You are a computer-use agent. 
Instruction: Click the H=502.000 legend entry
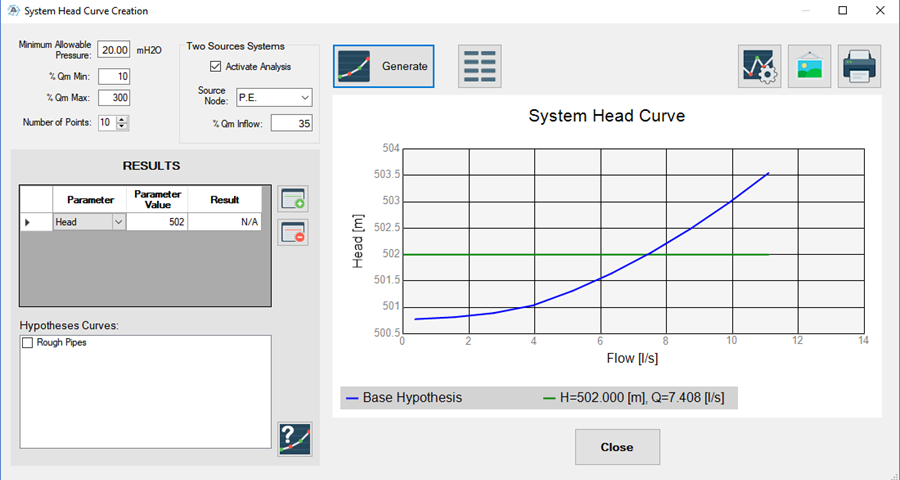tap(634, 397)
